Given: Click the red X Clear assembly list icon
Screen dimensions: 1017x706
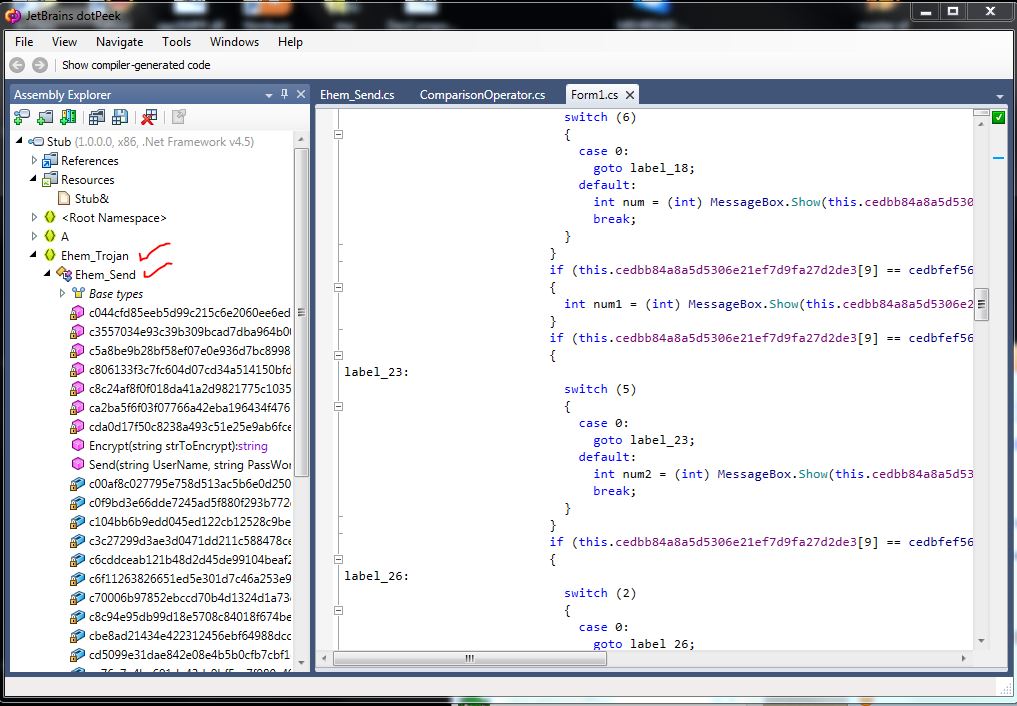Looking at the screenshot, I should coord(149,117).
